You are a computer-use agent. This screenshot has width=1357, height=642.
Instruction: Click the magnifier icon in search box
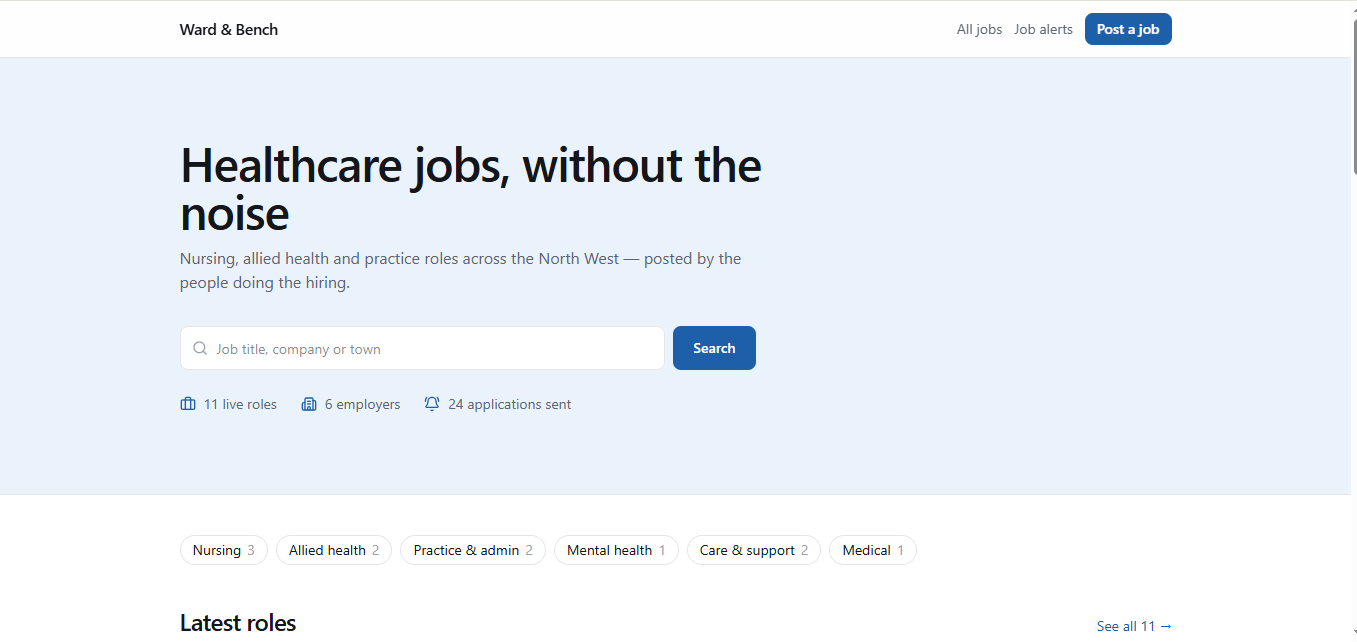click(200, 349)
